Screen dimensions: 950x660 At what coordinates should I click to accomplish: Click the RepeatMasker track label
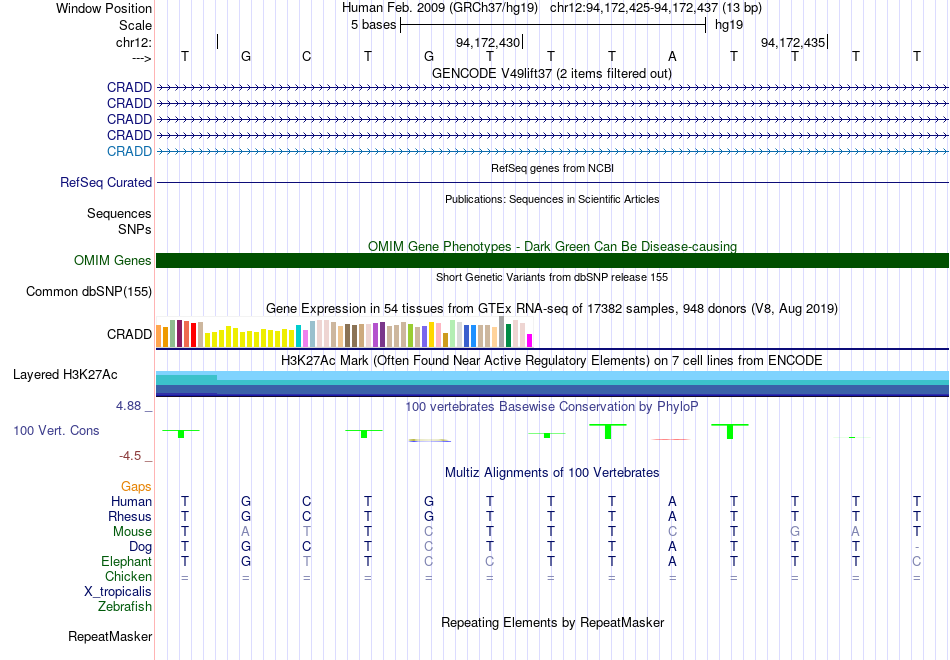point(110,636)
